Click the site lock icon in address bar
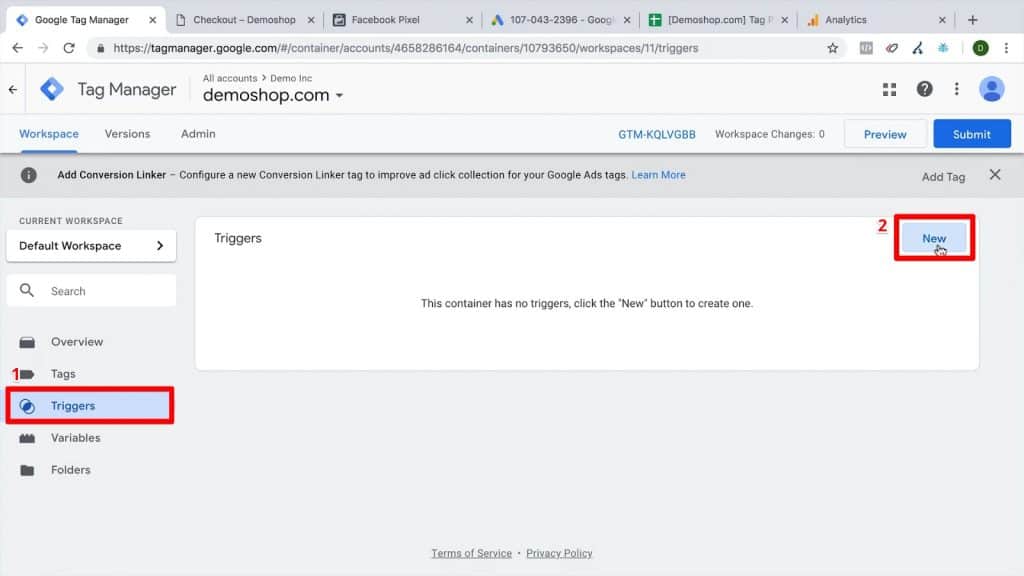Image resolution: width=1024 pixels, height=576 pixels. click(101, 48)
